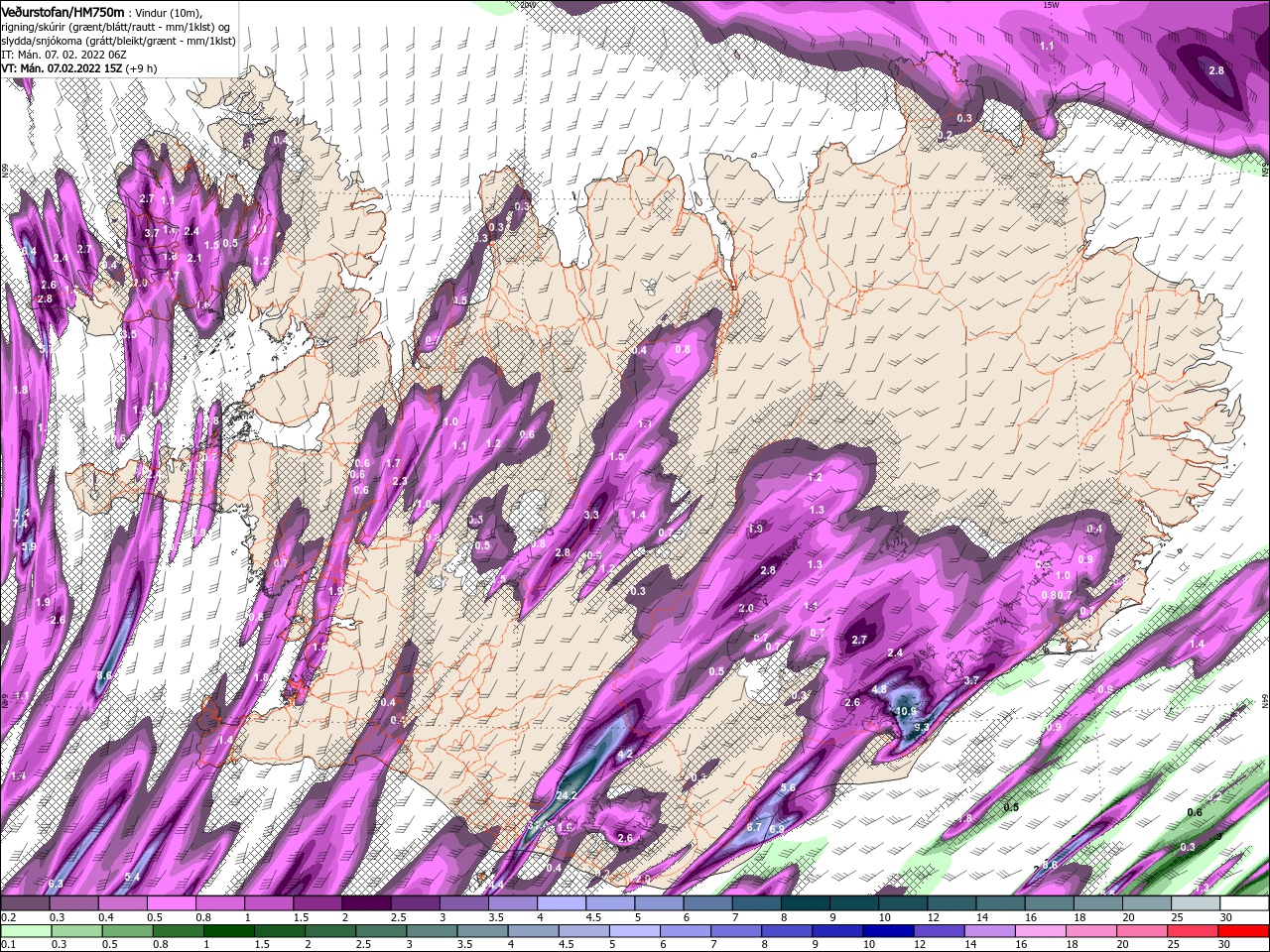Select the light lavender snow swatch starting at 4
This screenshot has width=1270, height=952.
coord(562,903)
